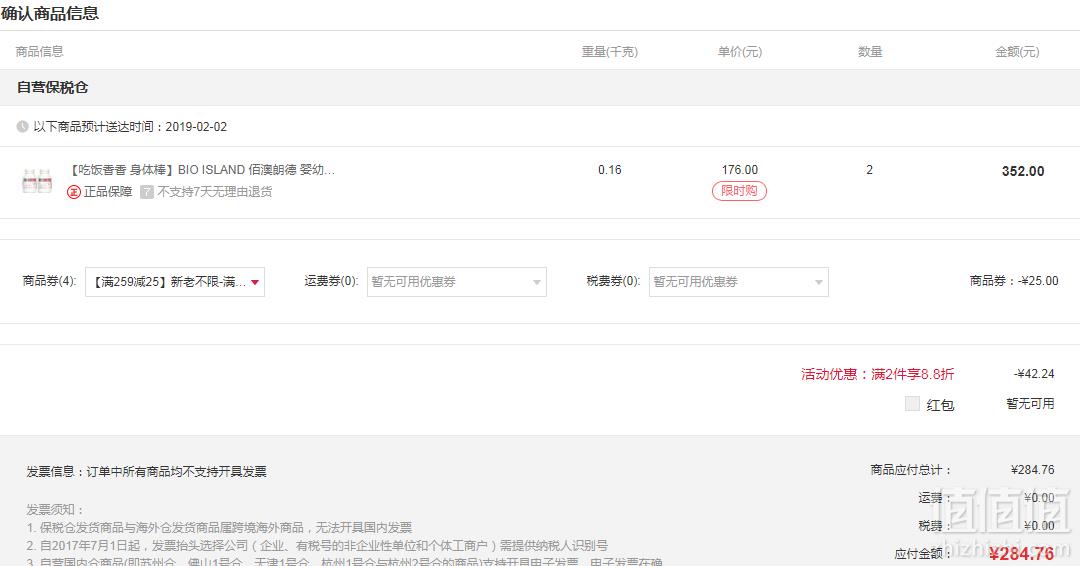The width and height of the screenshot is (1080, 566).
Task: Click the 限时购 badge under unit price
Action: [x=739, y=191]
